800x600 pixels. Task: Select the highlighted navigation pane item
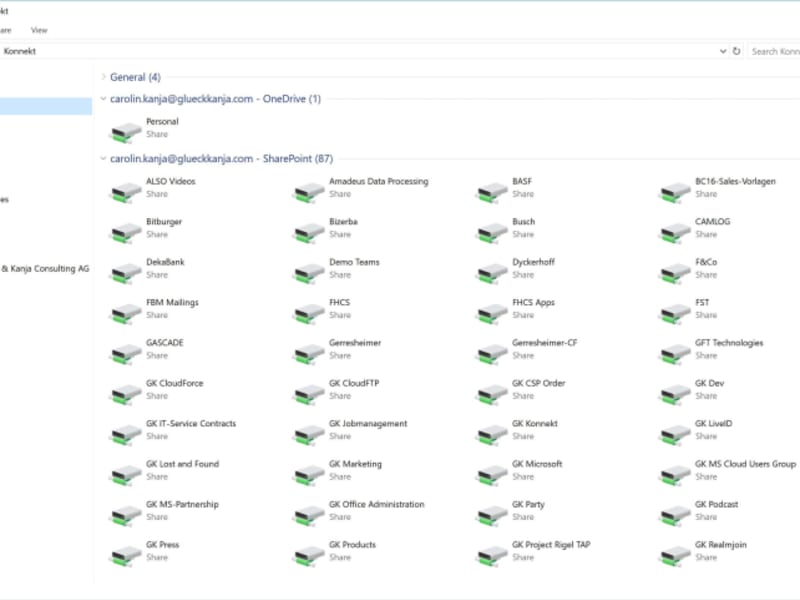[x=46, y=106]
